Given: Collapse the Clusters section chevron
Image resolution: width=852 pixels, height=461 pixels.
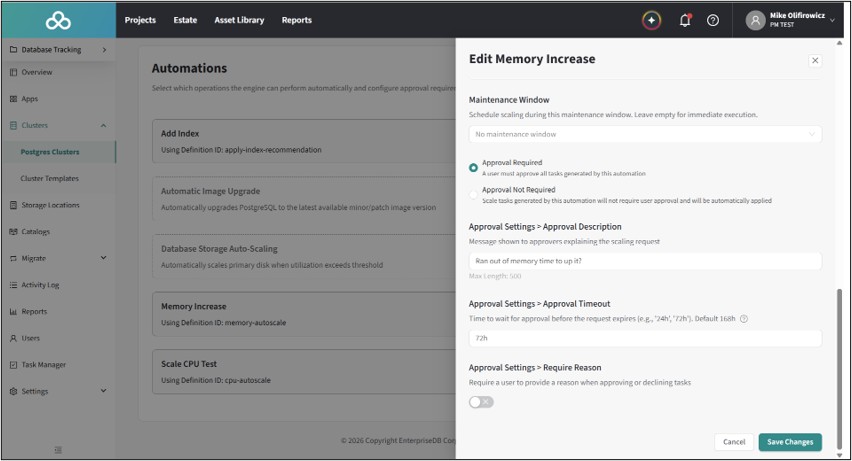Looking at the screenshot, I should [x=103, y=126].
